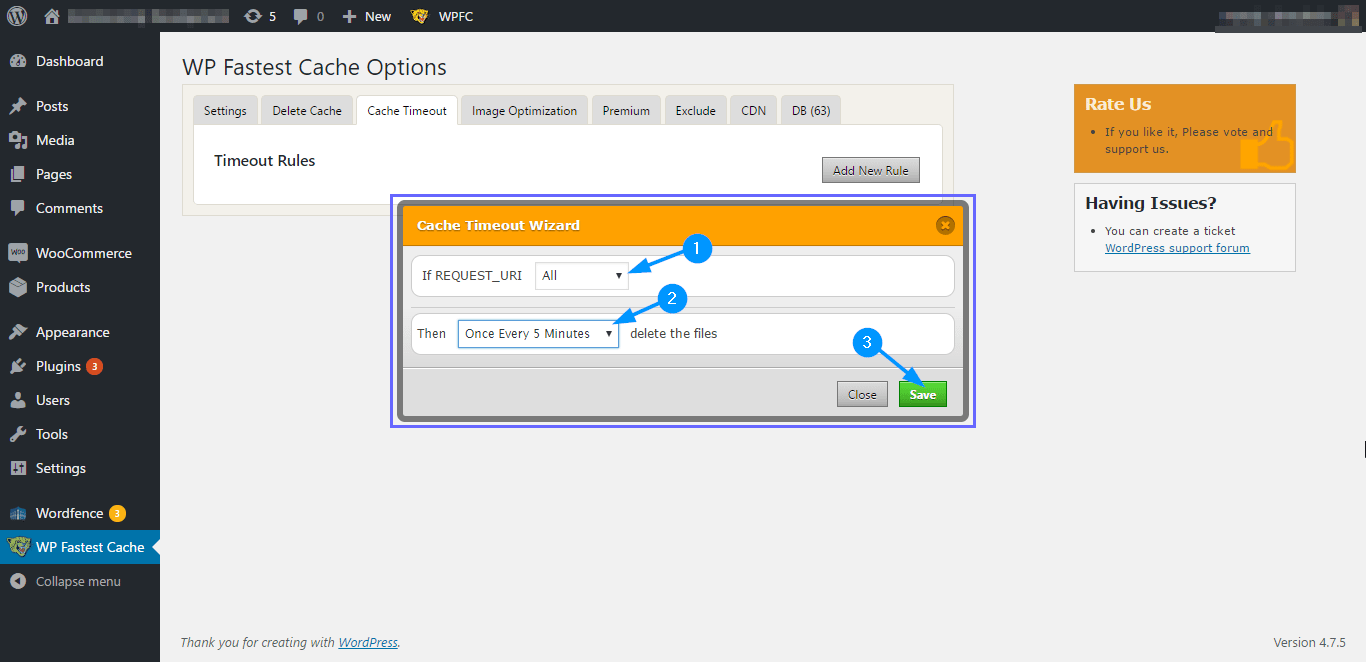Open the Exclude tab
1366x662 pixels.
(x=695, y=111)
